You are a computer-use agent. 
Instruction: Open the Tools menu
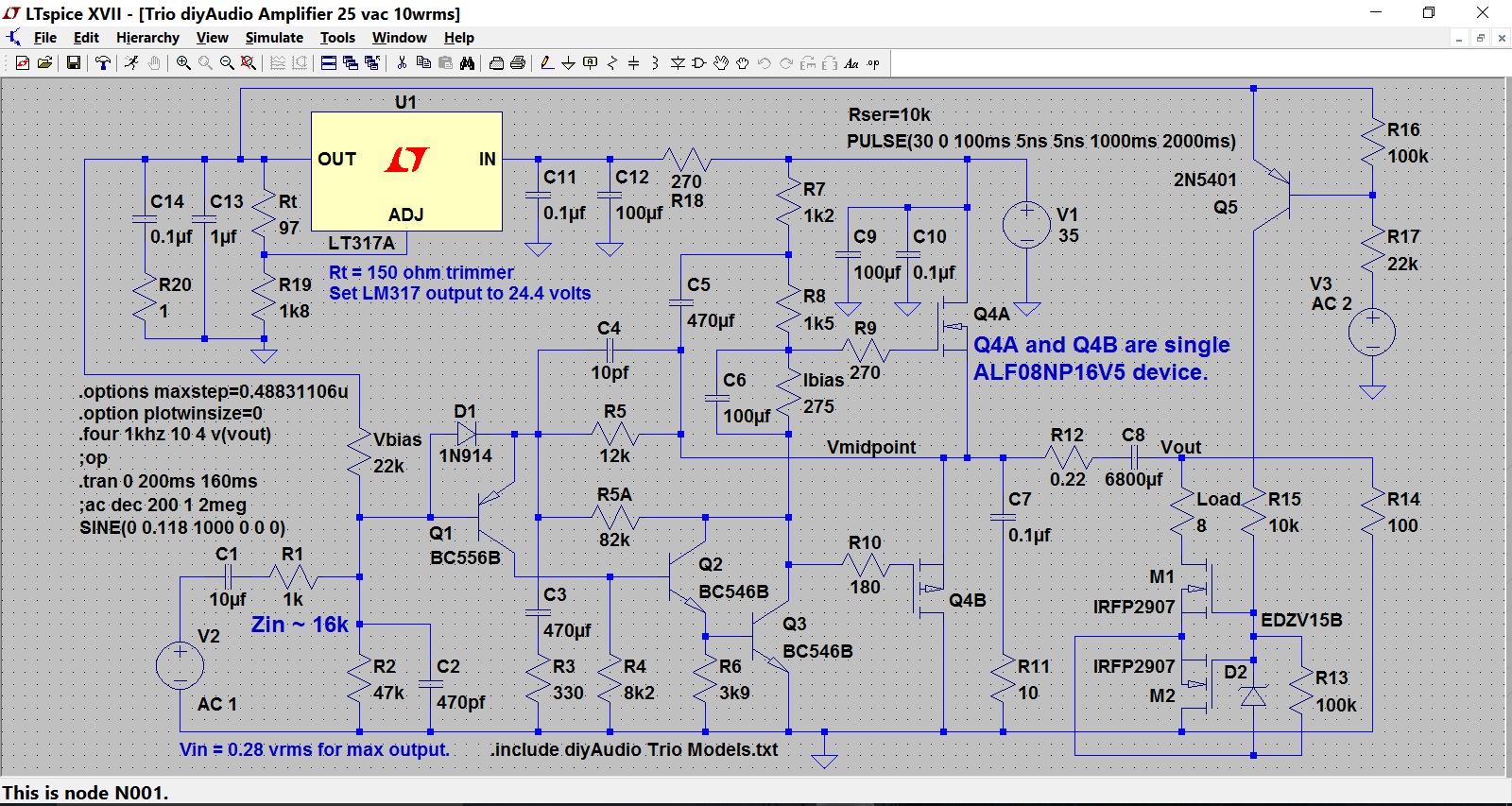coord(337,38)
